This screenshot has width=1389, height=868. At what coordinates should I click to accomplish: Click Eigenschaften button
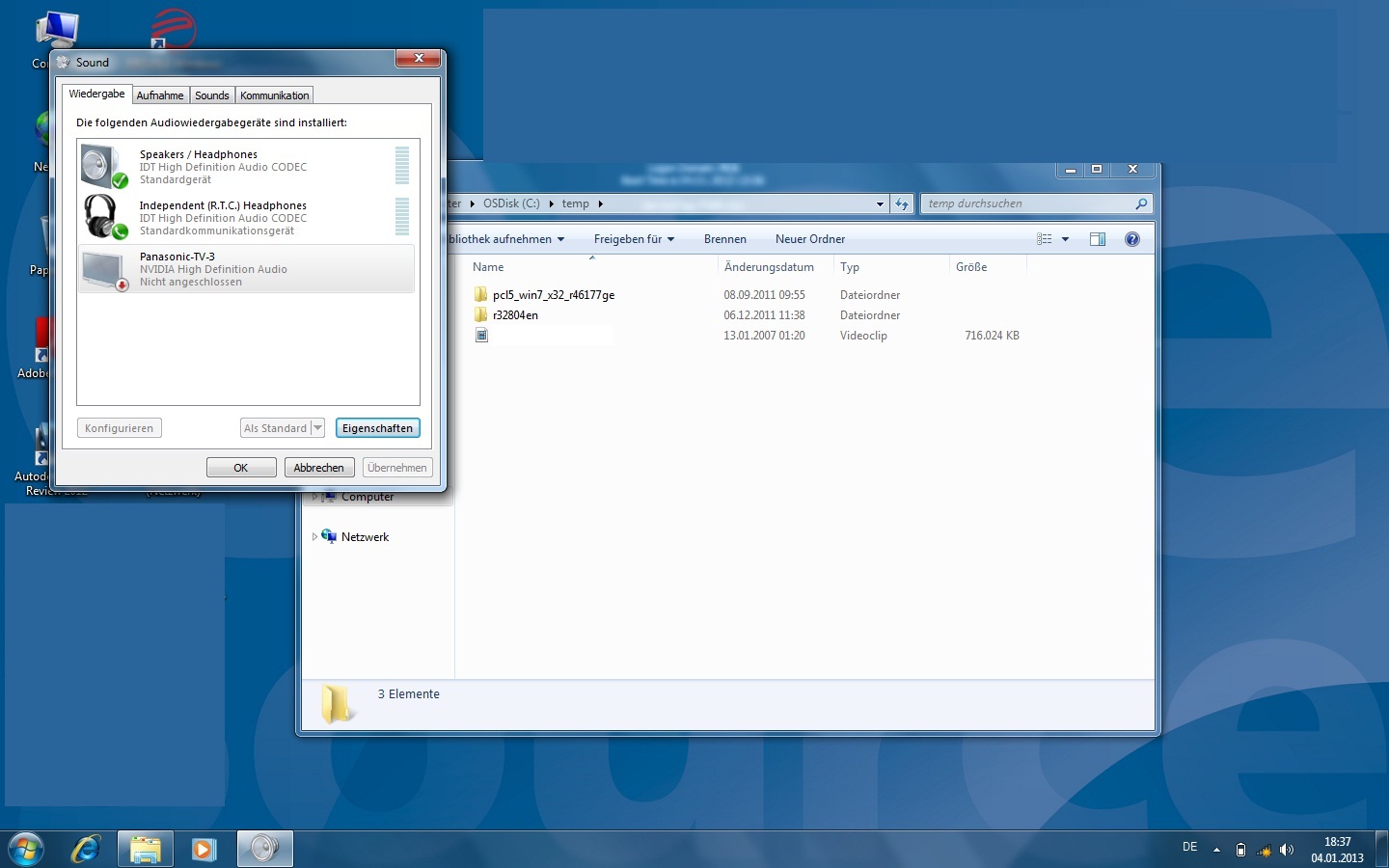(x=377, y=428)
